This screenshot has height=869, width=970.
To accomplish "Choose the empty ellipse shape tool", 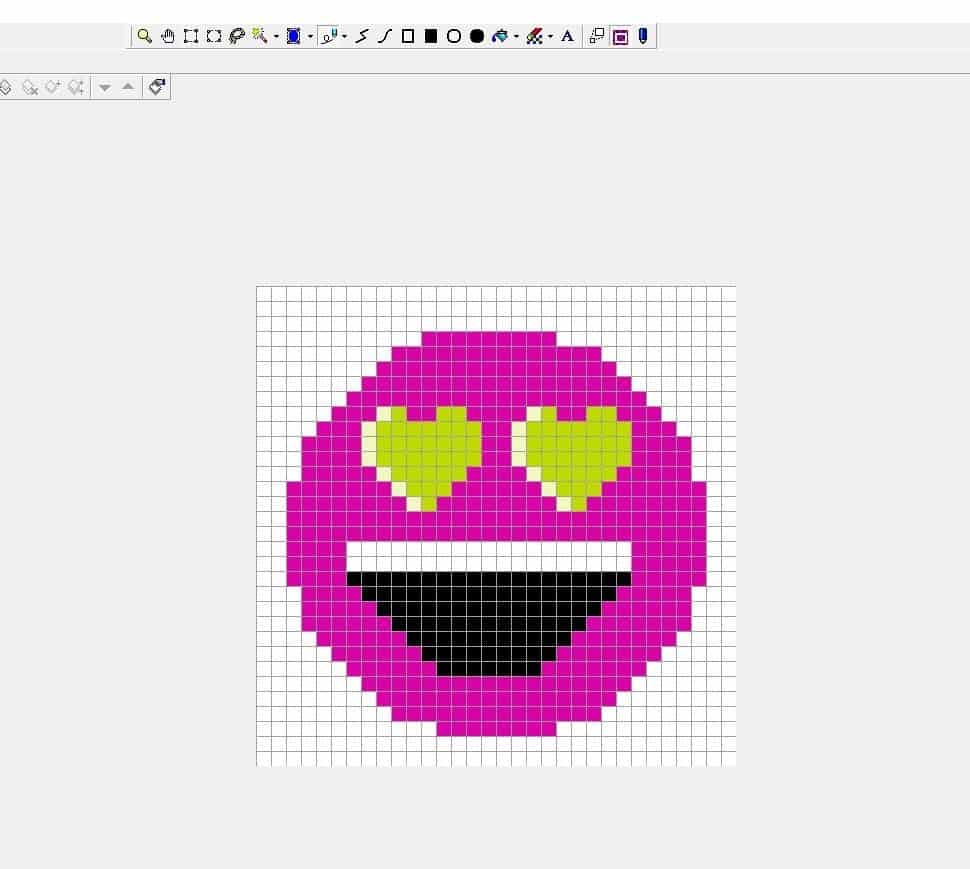I will (x=454, y=36).
